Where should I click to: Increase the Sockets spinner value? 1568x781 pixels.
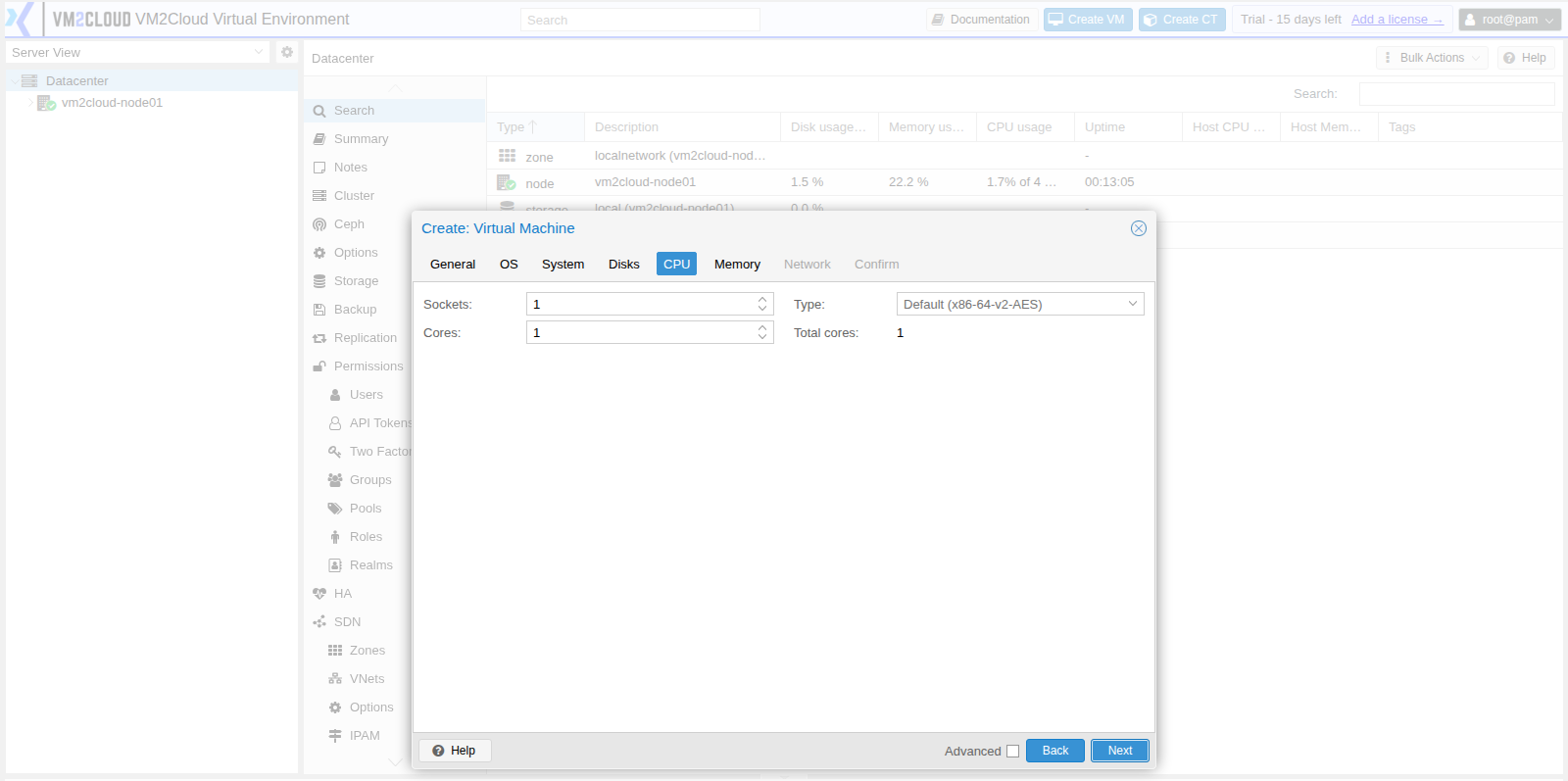coord(762,300)
